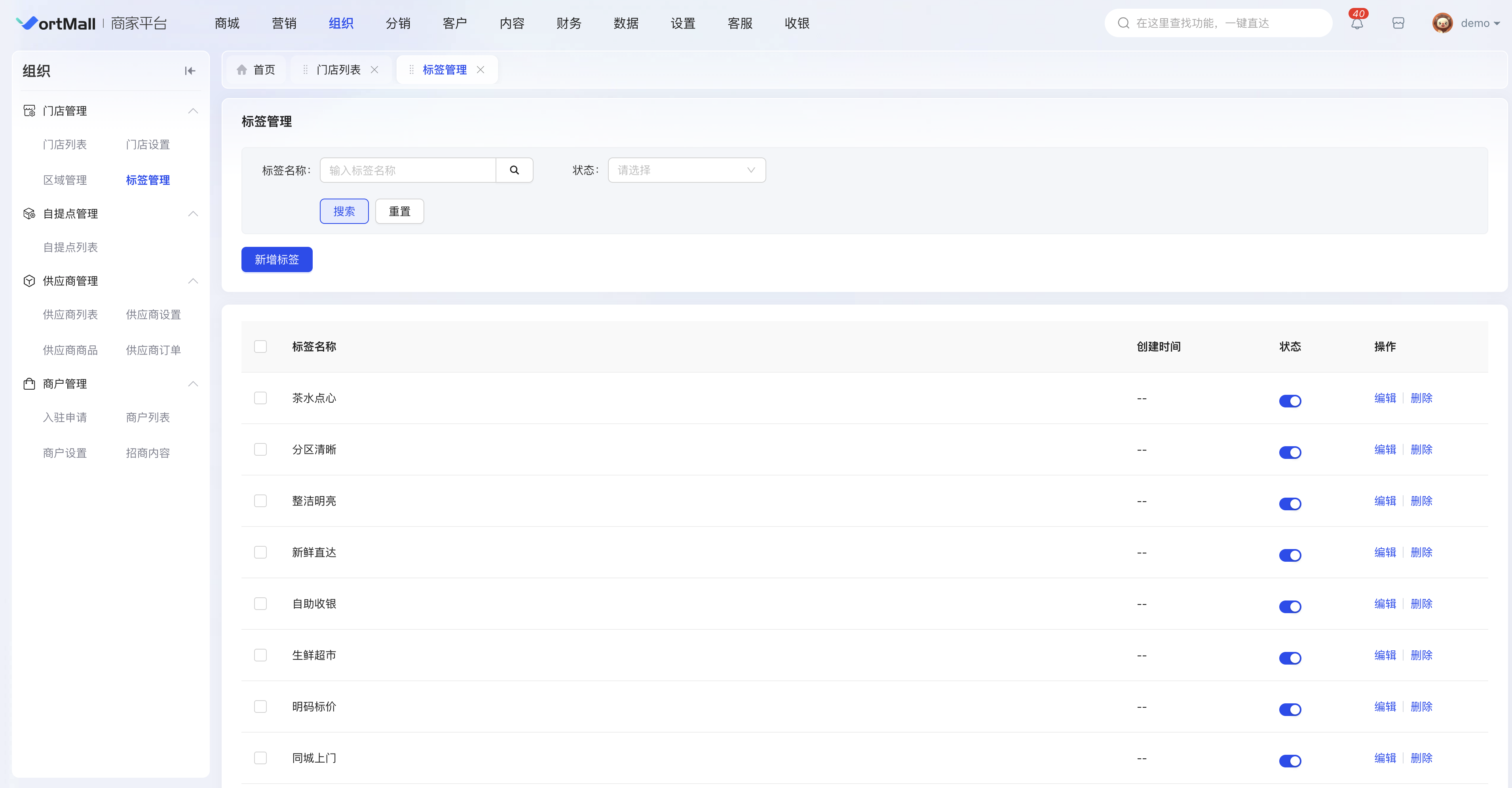Click the notification bell icon
The width and height of the screenshot is (1512, 788).
point(1356,23)
